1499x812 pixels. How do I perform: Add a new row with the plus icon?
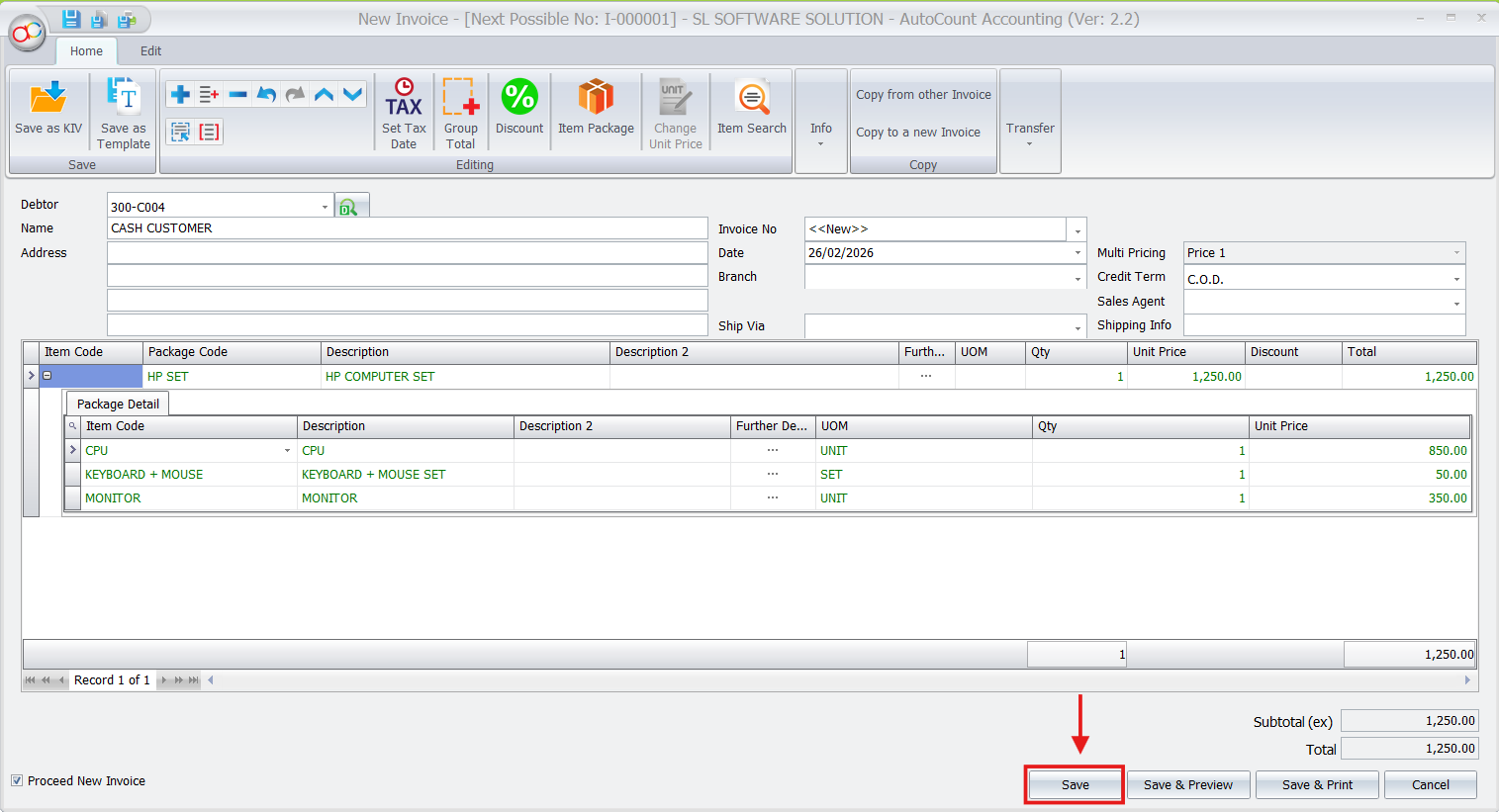pyautogui.click(x=180, y=95)
